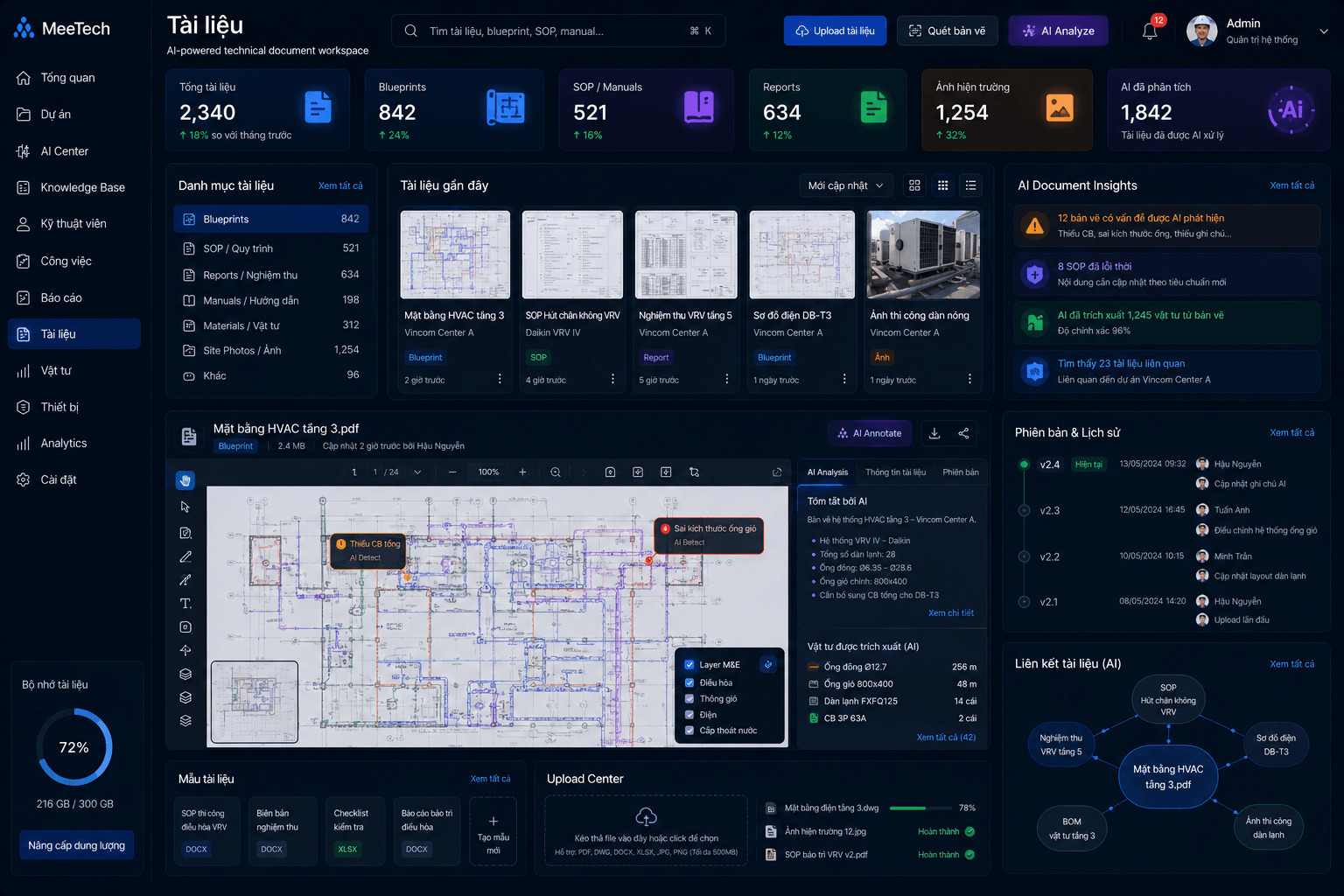Click the Thiếu CB tổng AI marker
The image size is (1344, 896).
coord(368,549)
